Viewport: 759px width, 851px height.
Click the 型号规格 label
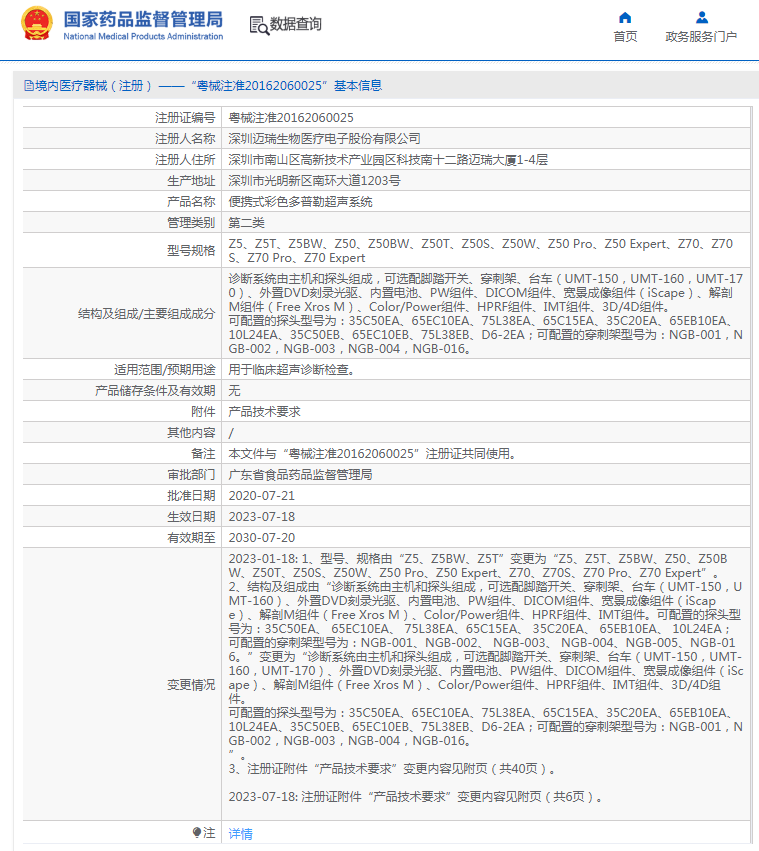[x=191, y=251]
